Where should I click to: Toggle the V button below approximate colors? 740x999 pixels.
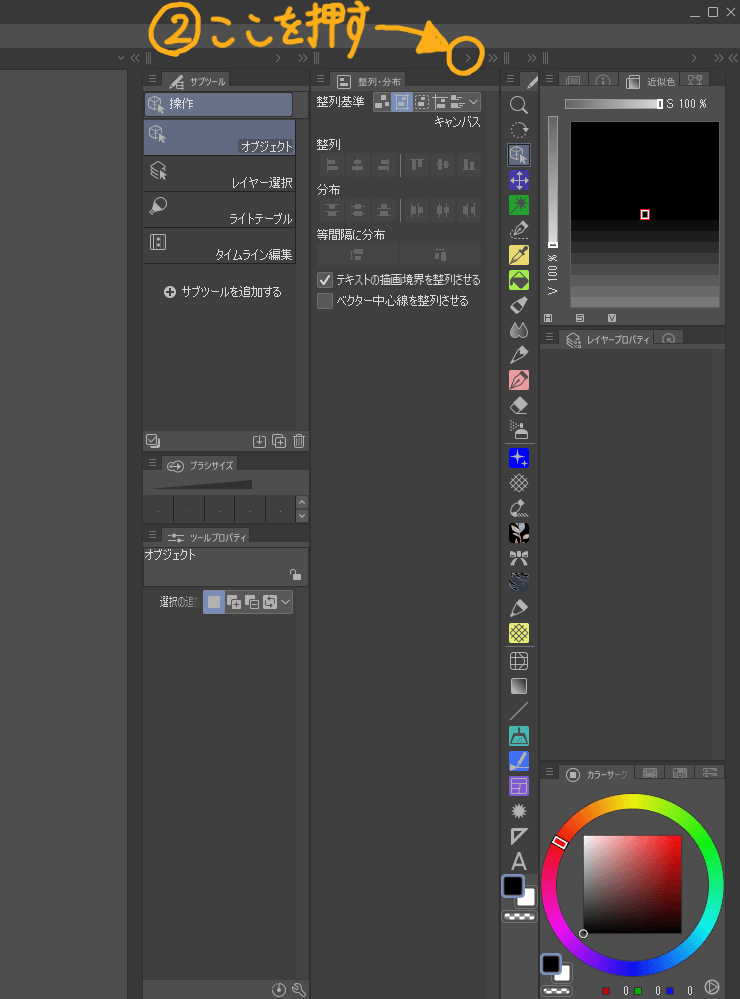612,318
